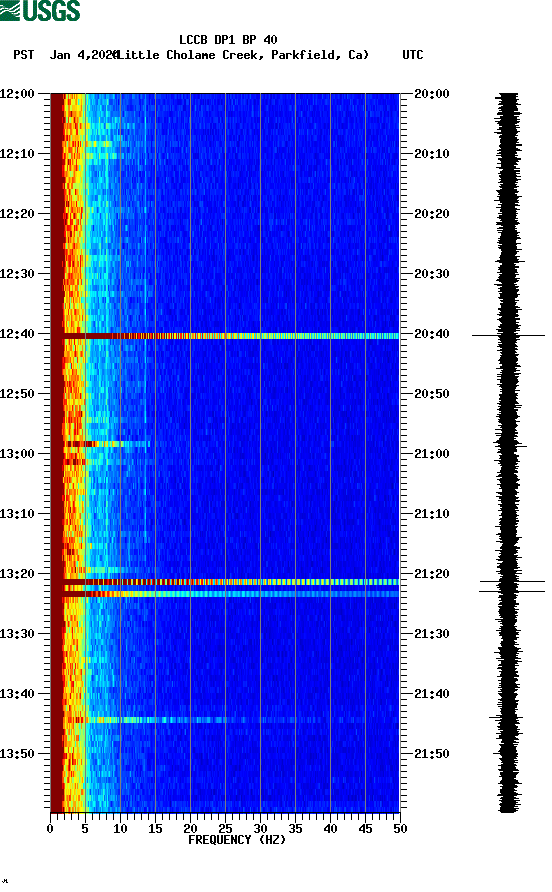Click the '12:20' PST time label

pos(18,214)
